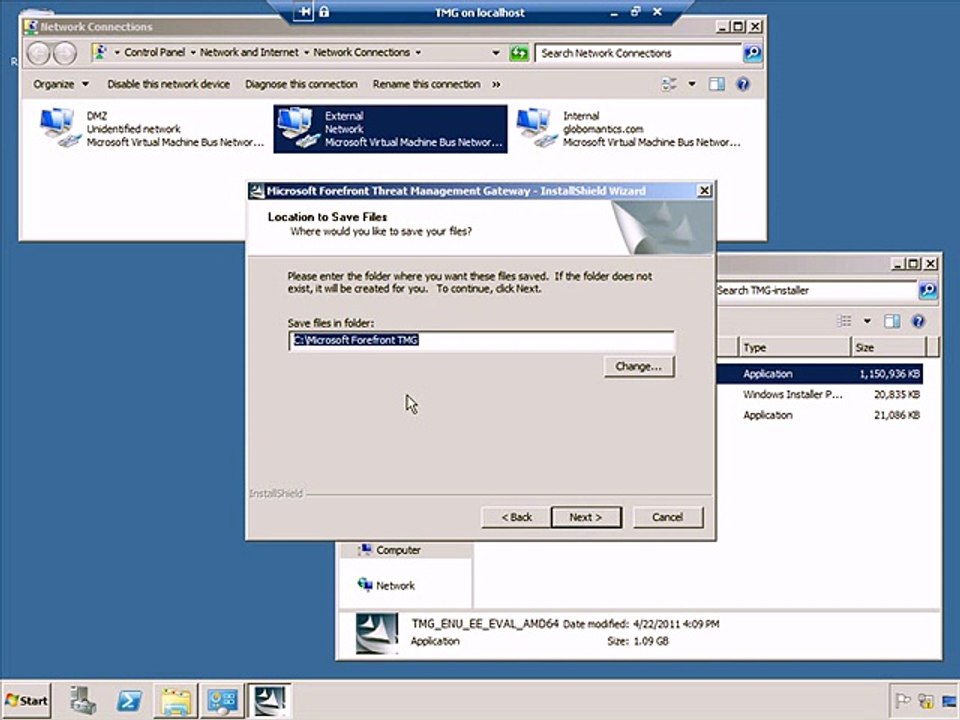Screen dimensions: 960x720
Task: Open PowerShell from the taskbar
Action: pos(129,700)
